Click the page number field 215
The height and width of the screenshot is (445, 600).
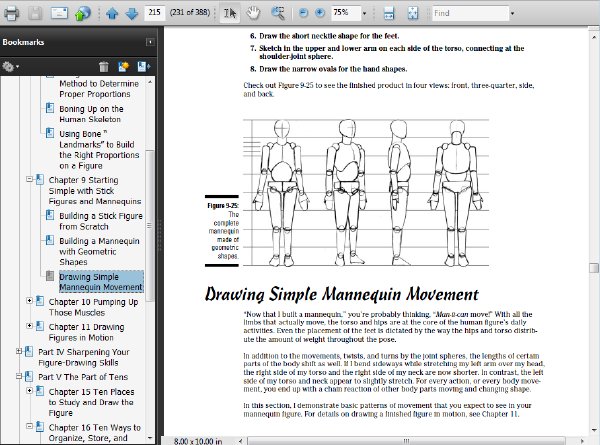tap(155, 13)
